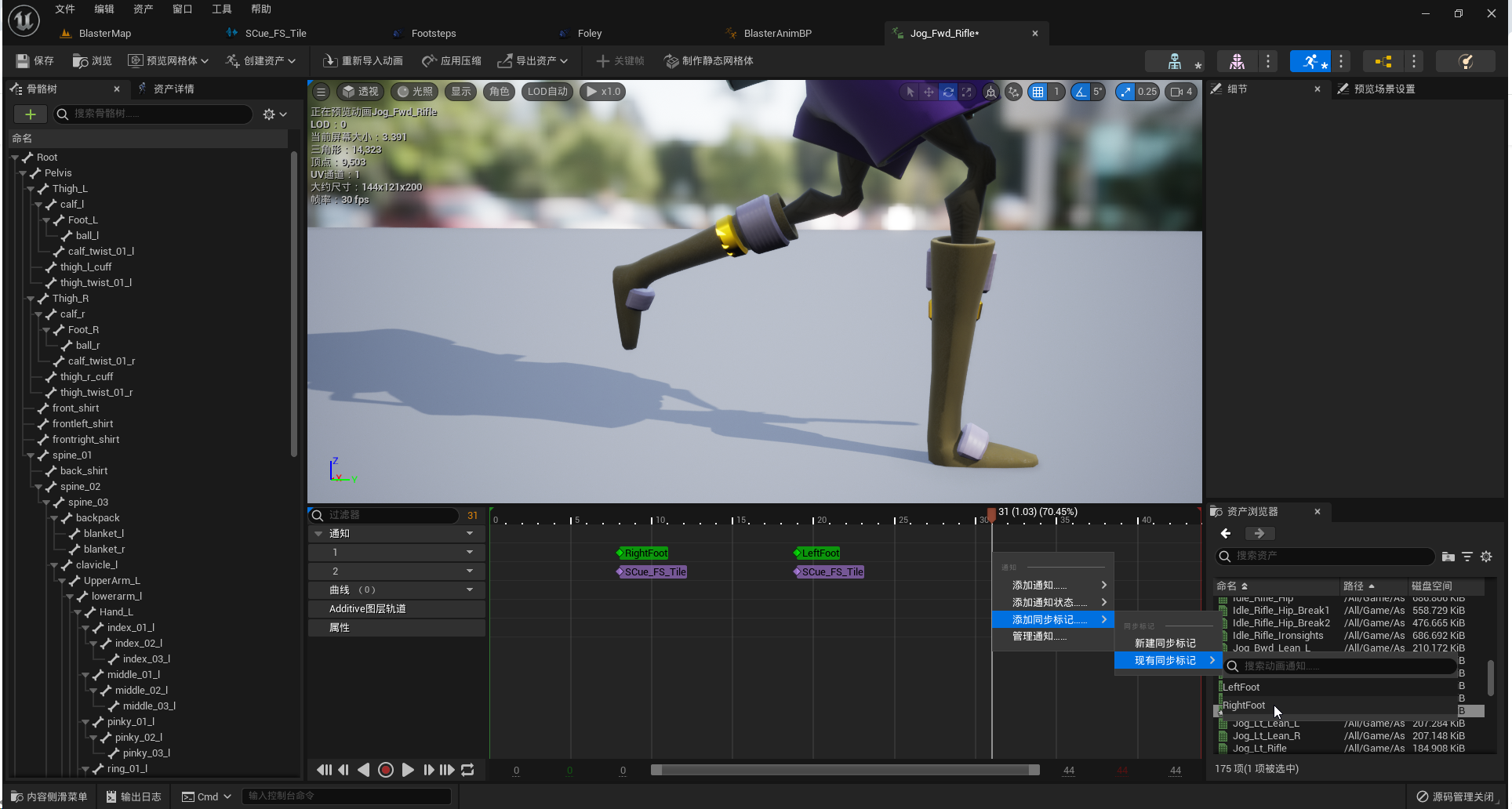Go back in asset browser
This screenshot has height=809, width=1512.
(x=1226, y=534)
